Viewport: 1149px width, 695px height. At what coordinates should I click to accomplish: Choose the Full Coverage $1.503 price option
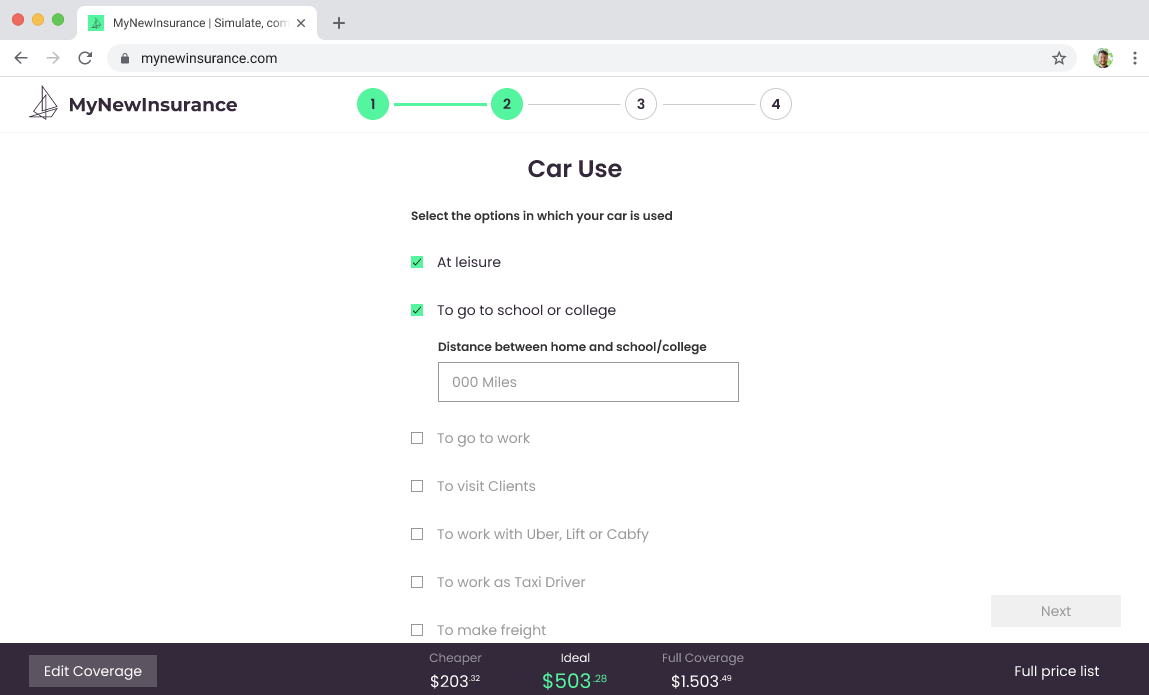click(x=702, y=672)
